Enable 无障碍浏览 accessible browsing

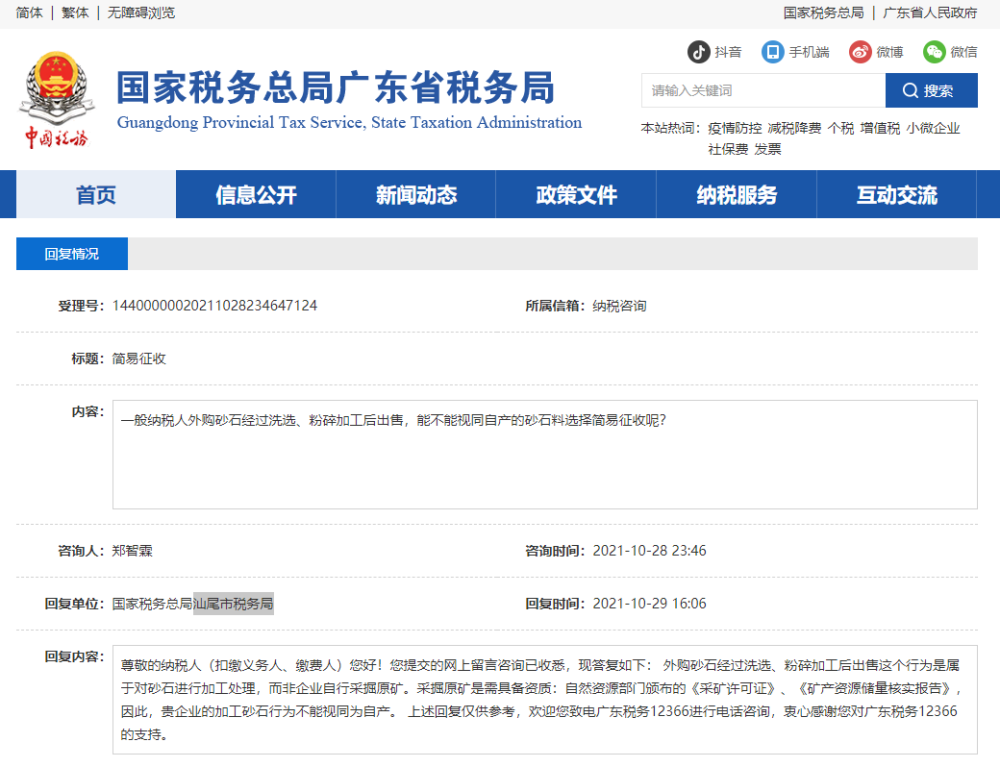[x=141, y=13]
